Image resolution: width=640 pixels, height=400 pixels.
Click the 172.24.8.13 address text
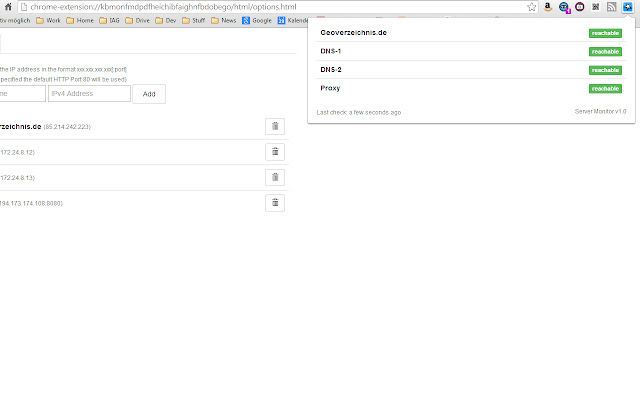pyautogui.click(x=17, y=178)
